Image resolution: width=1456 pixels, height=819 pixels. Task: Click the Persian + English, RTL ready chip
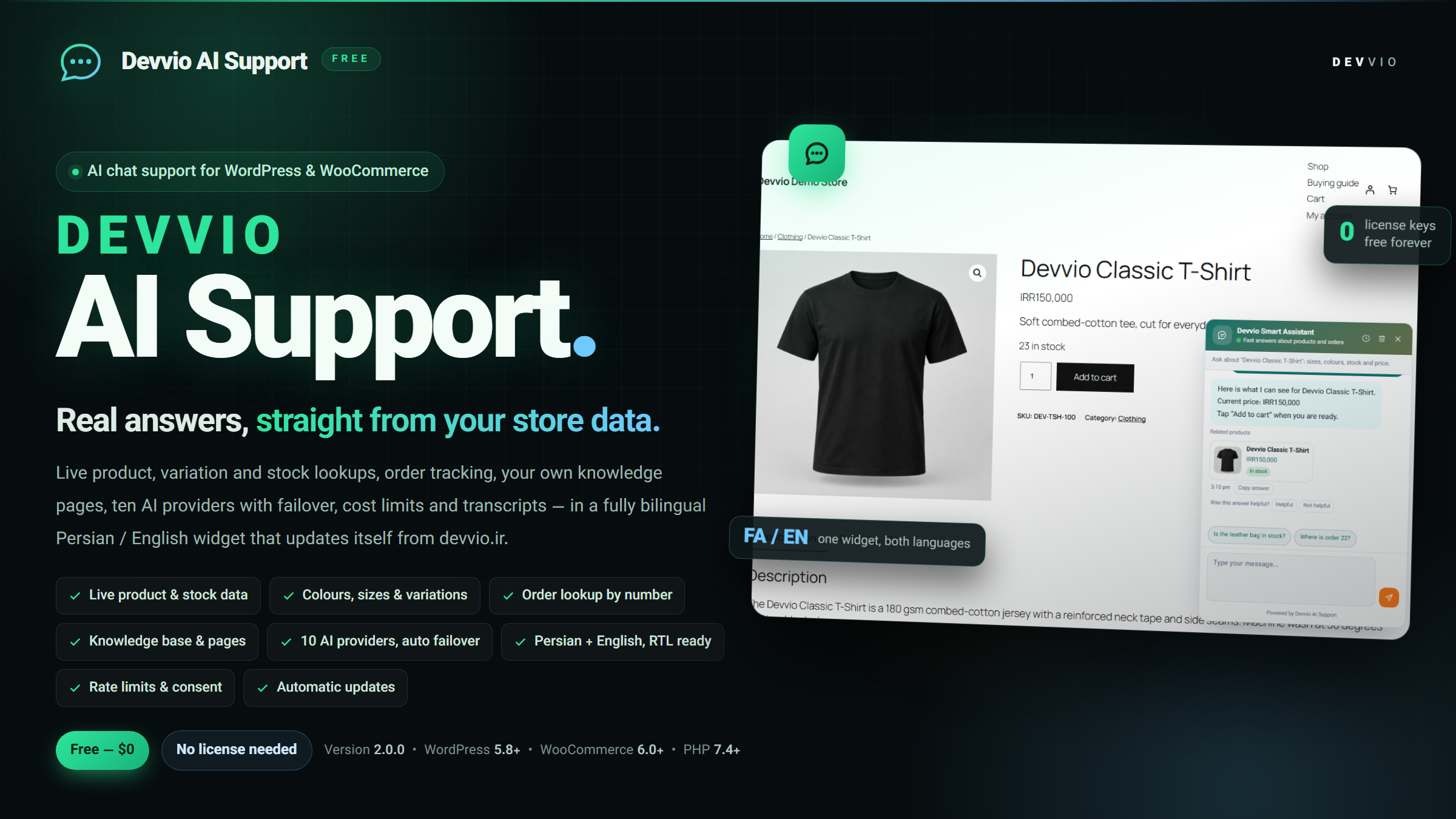pos(613,641)
